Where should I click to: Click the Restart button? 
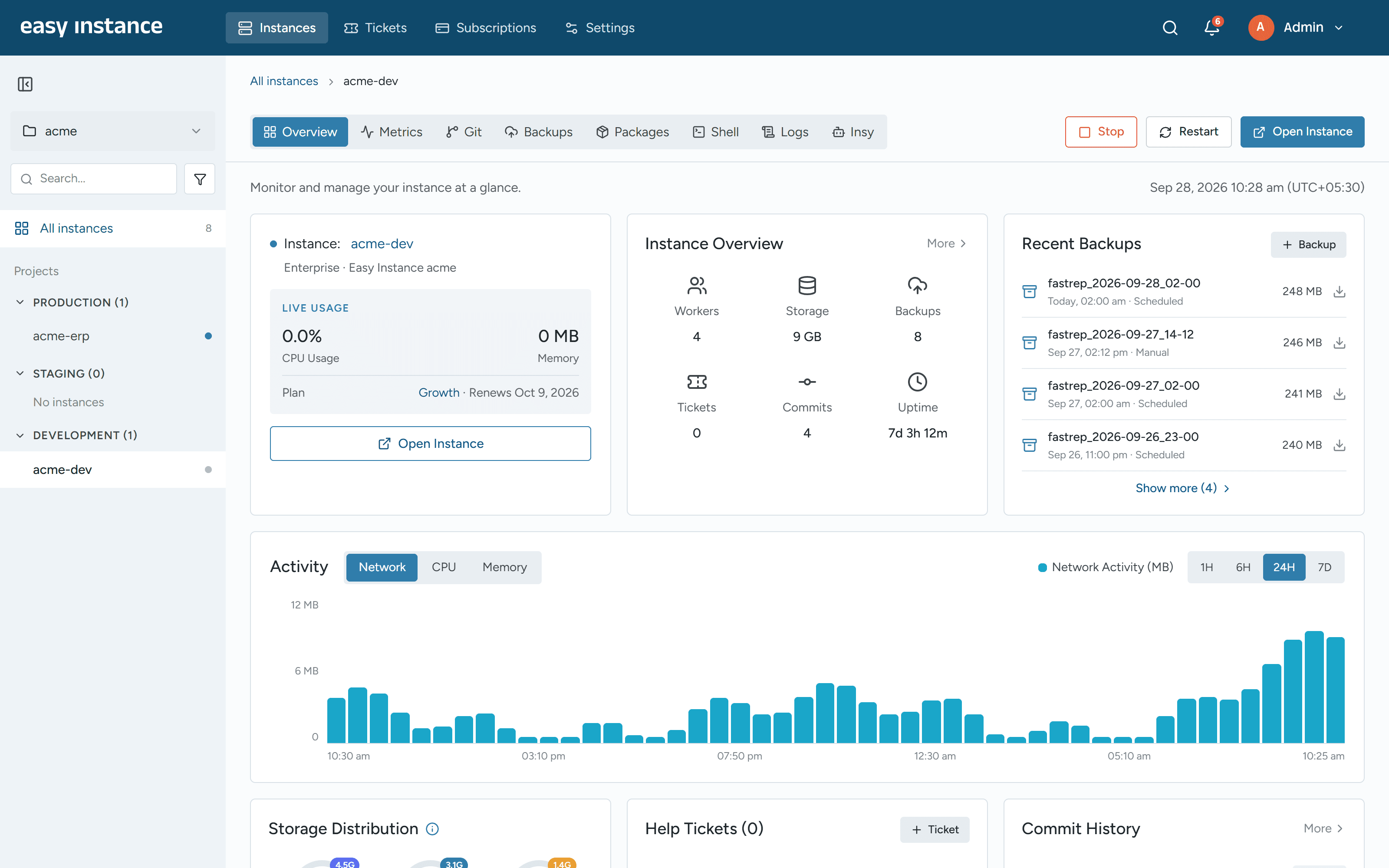click(x=1189, y=132)
